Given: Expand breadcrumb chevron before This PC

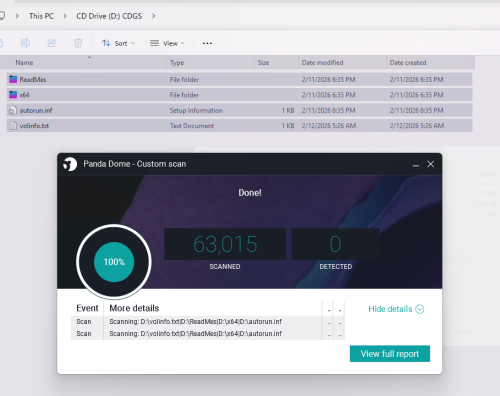Looking at the screenshot, I should point(17,16).
